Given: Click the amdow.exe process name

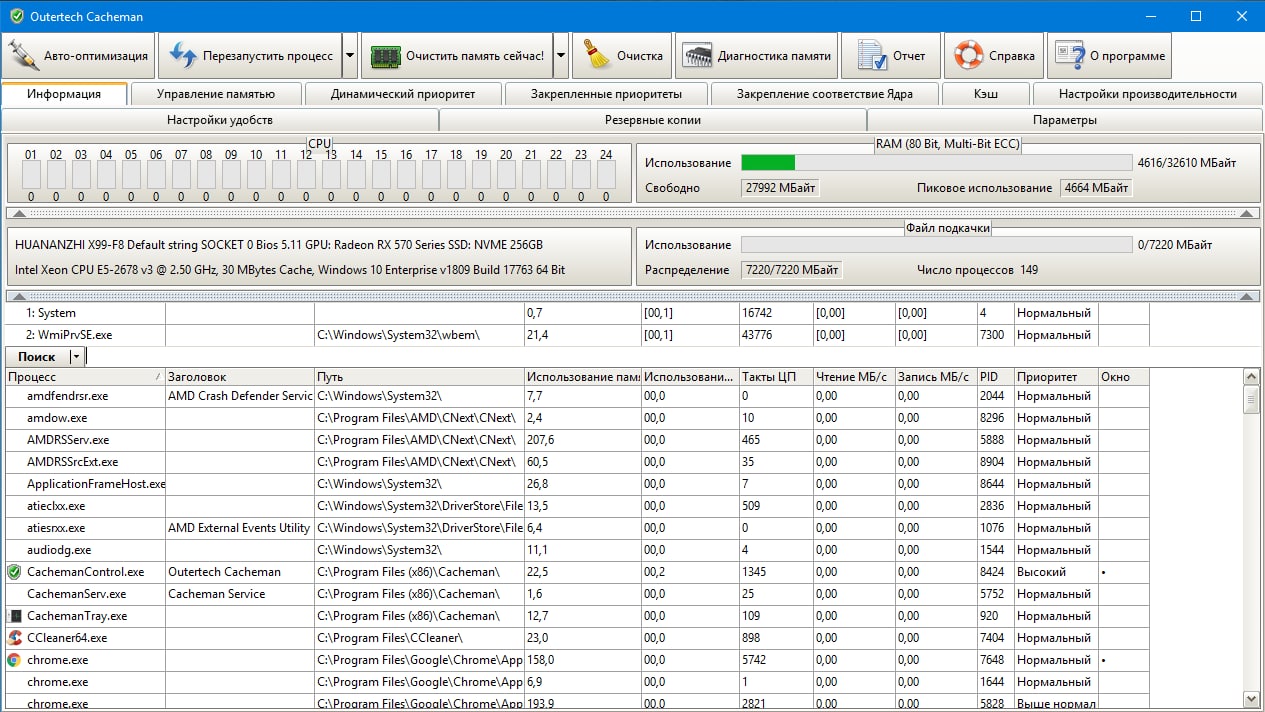Looking at the screenshot, I should coord(57,418).
